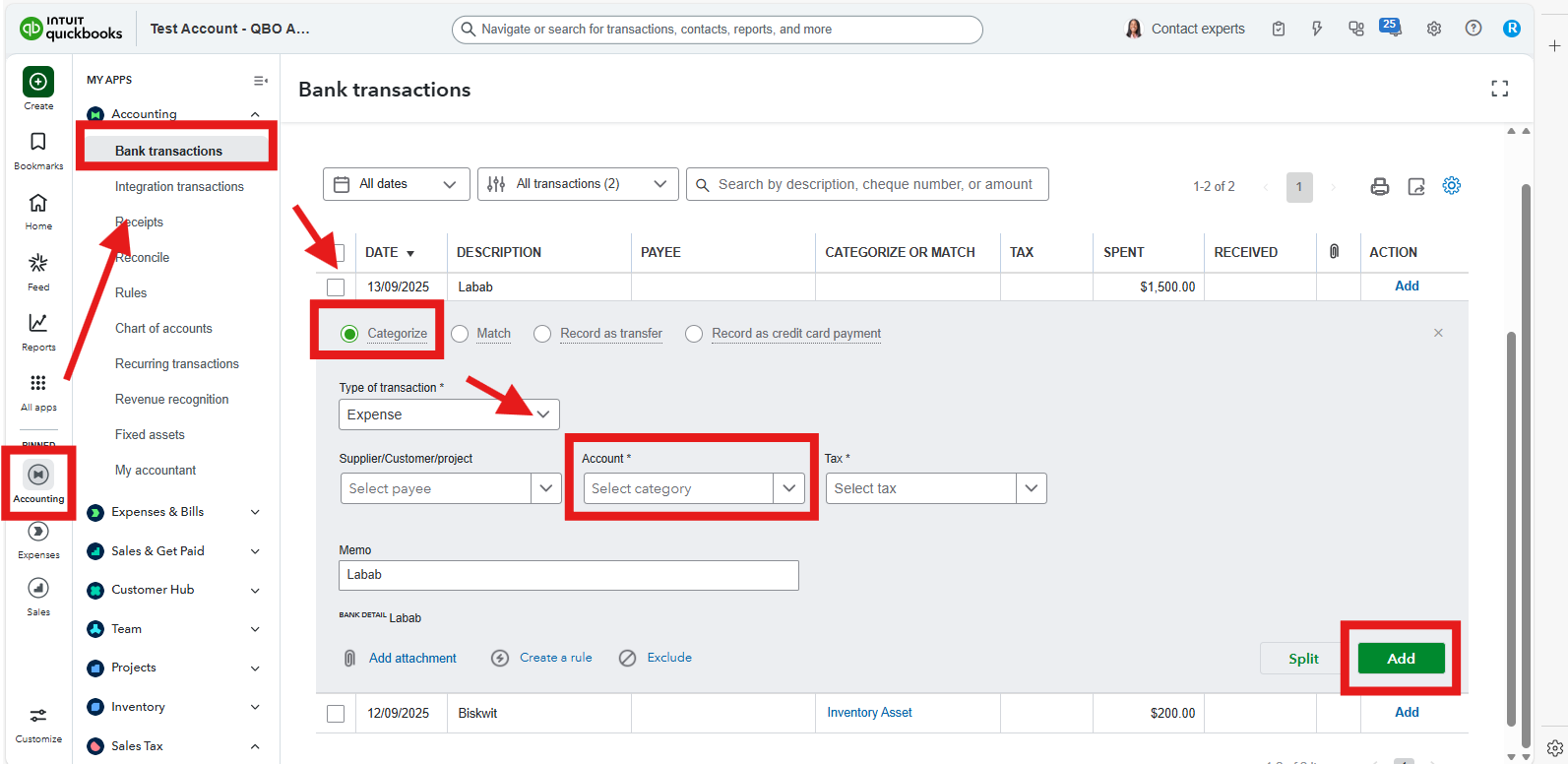Image resolution: width=1568 pixels, height=764 pixels.
Task: Click the Create plus icon
Action: coord(38,82)
